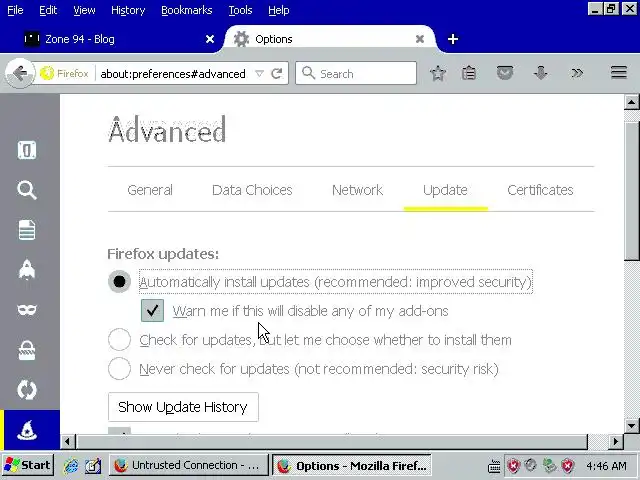Switch to the Update tab

(445, 190)
